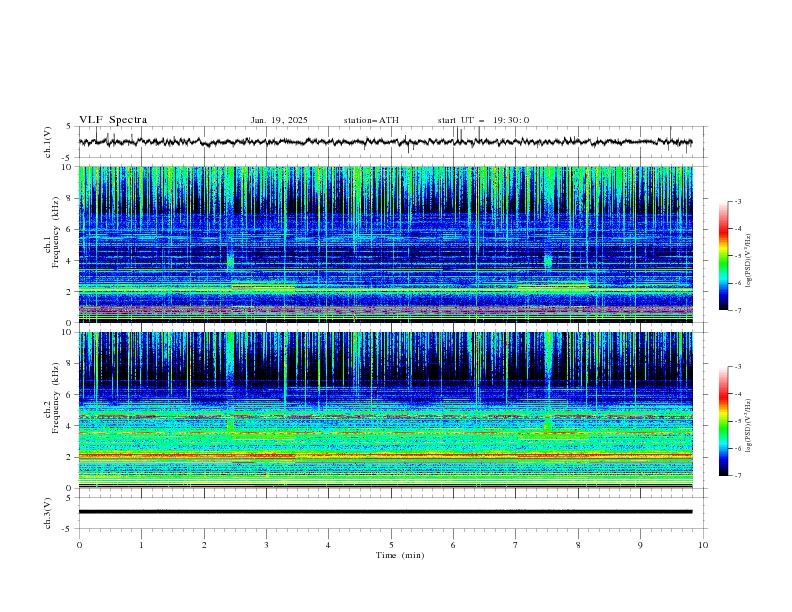This screenshot has height=612, width=792.
Task: Click ch.1 4 kHz burst near 2.4 minutes
Action: click(x=230, y=261)
